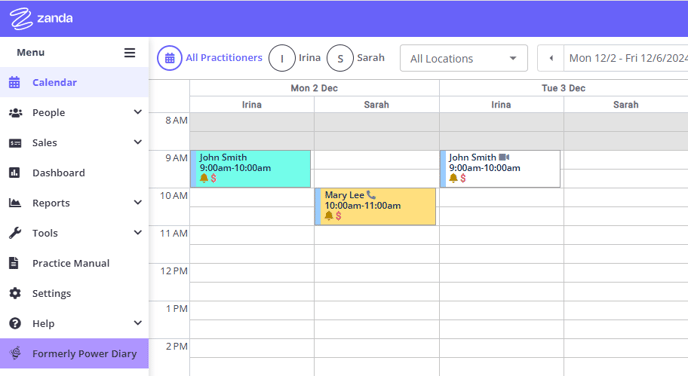Click the Settings gear icon in the sidebar
The height and width of the screenshot is (376, 688).
pos(15,293)
